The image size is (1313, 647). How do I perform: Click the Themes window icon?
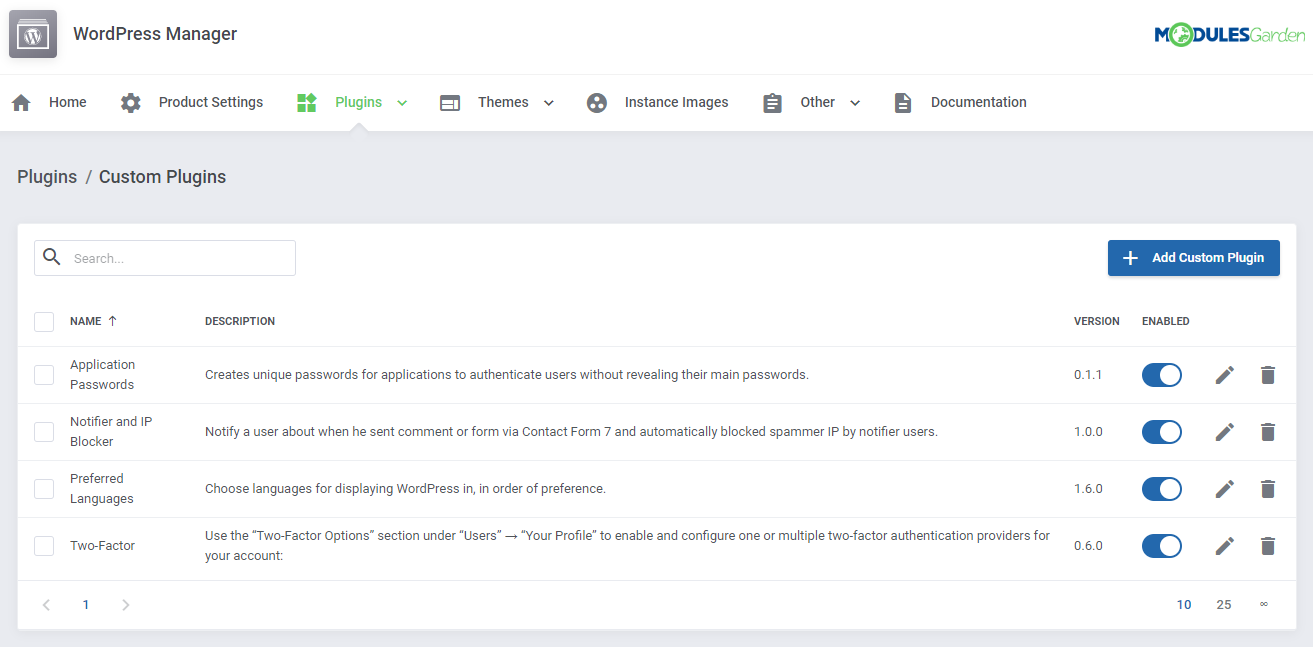tap(450, 103)
